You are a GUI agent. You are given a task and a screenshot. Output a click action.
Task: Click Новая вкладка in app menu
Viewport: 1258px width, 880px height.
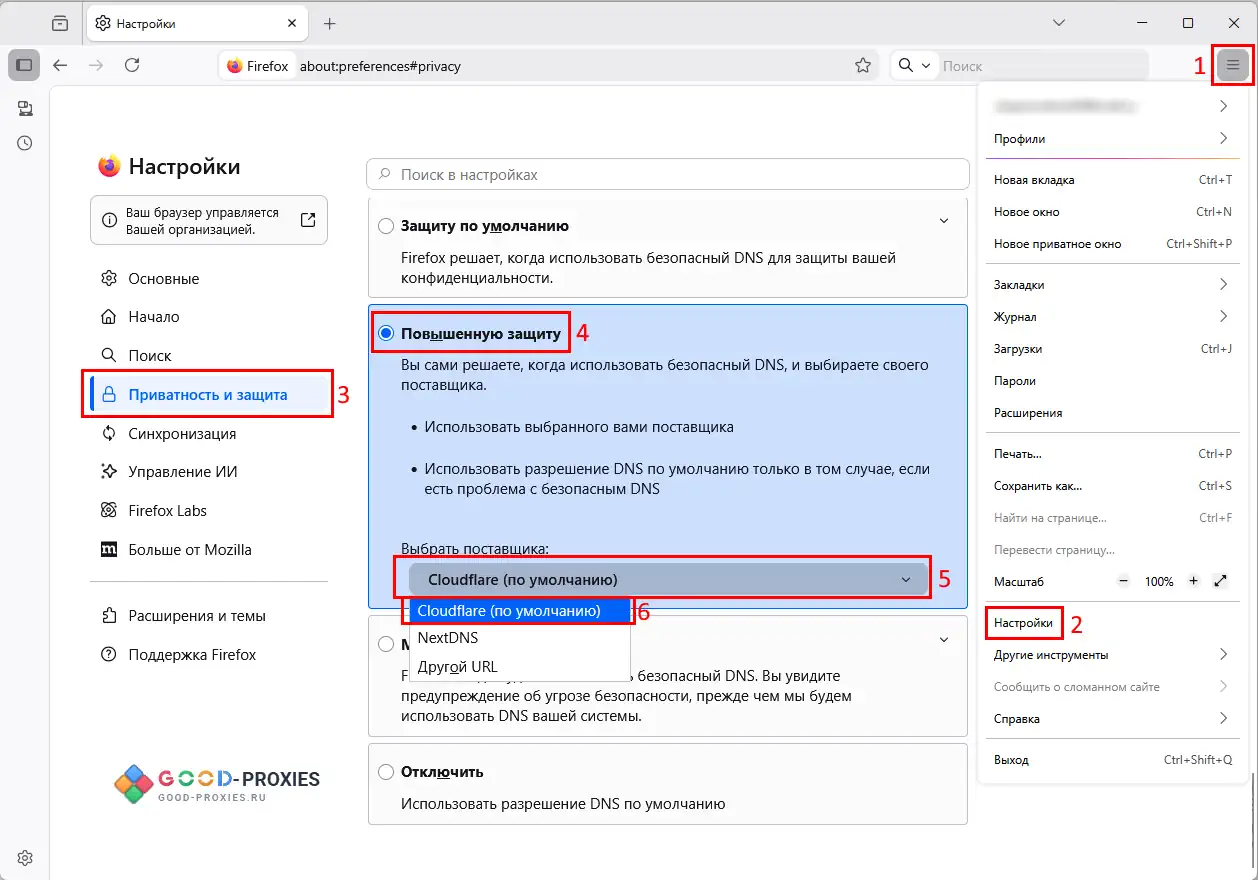pos(1113,180)
